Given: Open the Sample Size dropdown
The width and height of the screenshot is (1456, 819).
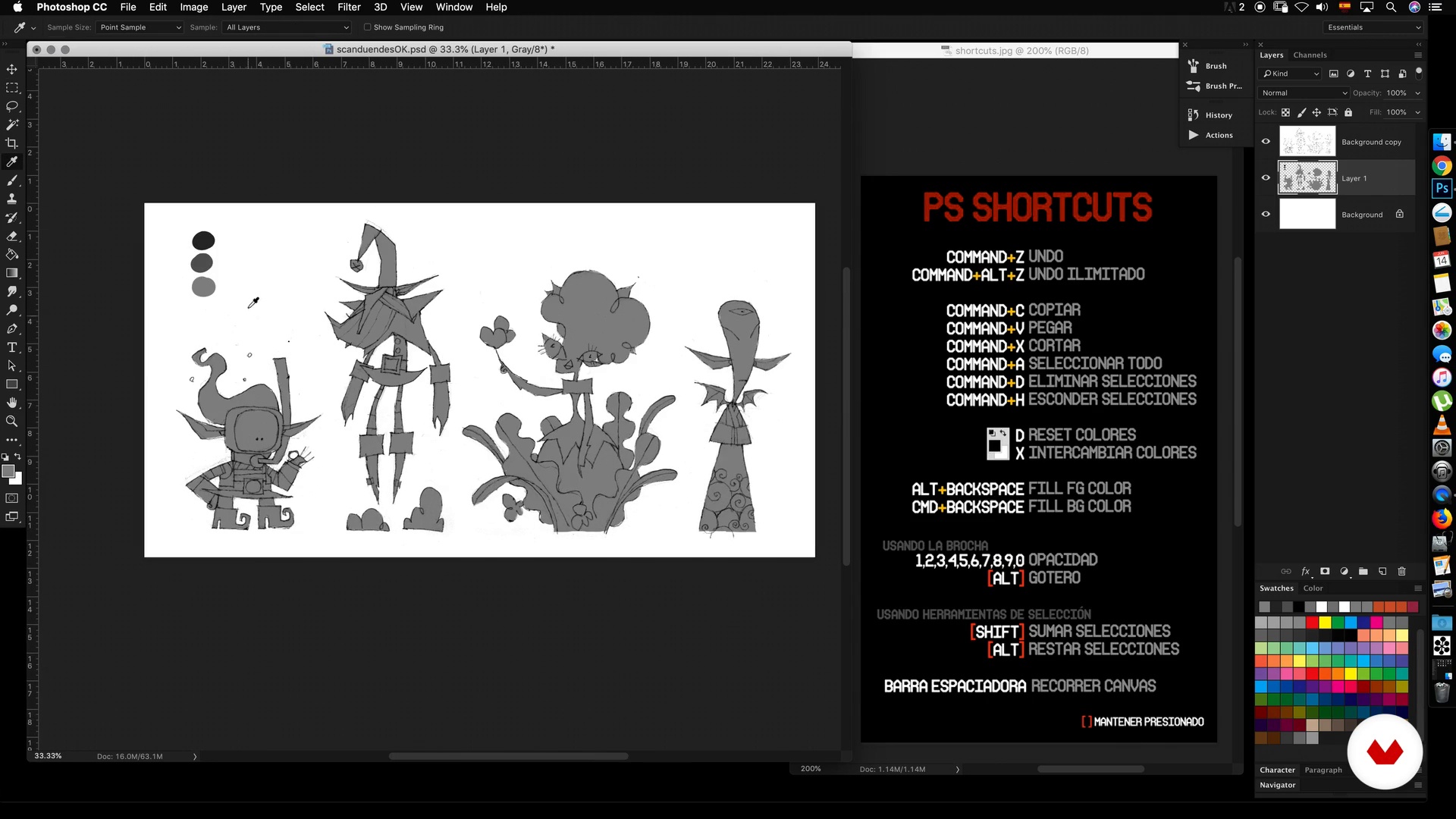Looking at the screenshot, I should pyautogui.click(x=140, y=27).
